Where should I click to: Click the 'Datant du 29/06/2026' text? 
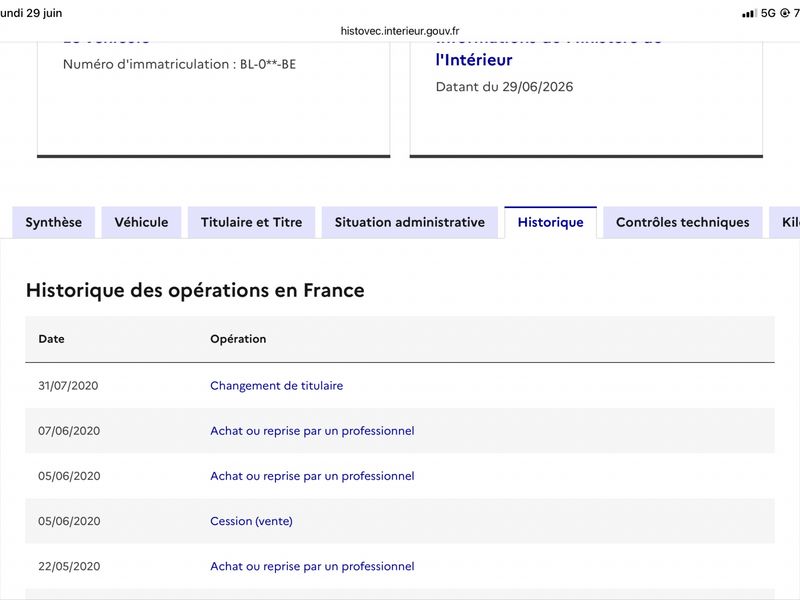click(505, 87)
